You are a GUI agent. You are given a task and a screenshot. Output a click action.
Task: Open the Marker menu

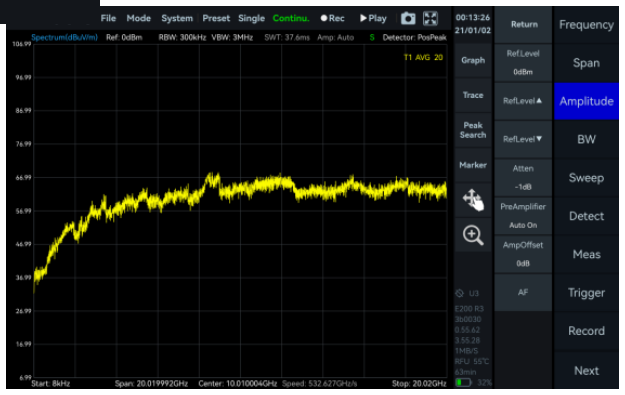473,165
